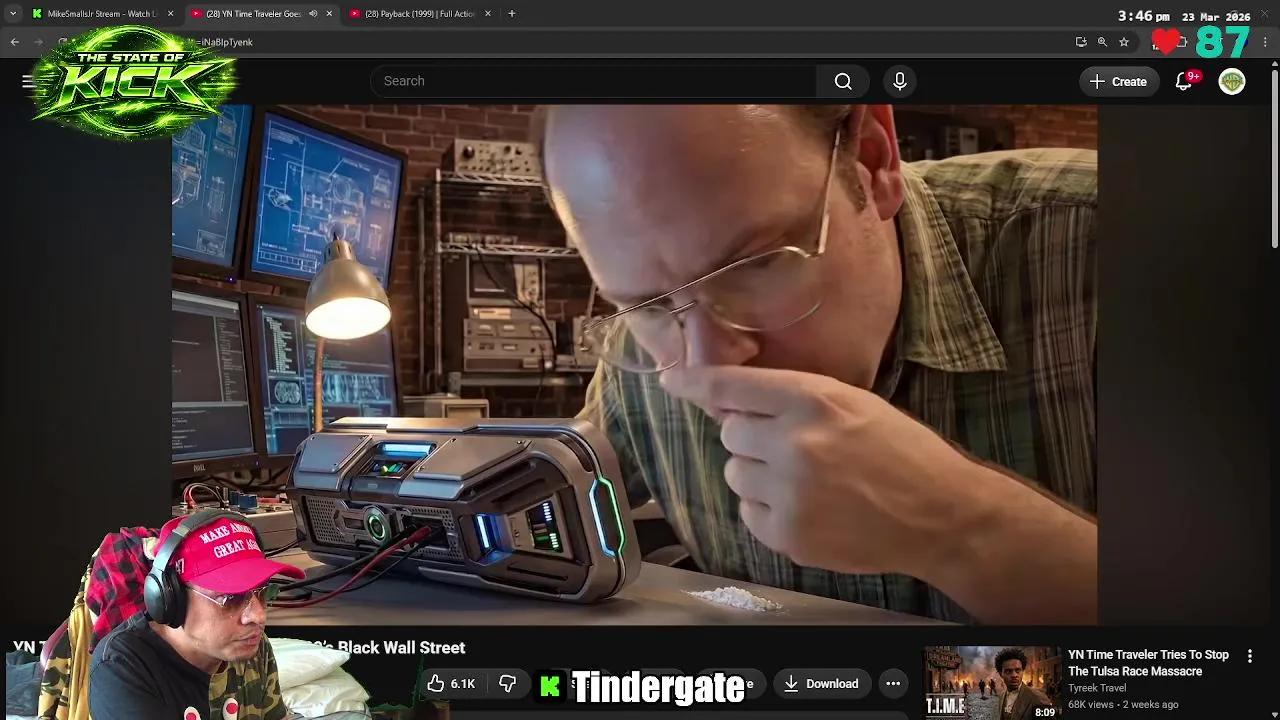Open a new browser tab

(512, 14)
